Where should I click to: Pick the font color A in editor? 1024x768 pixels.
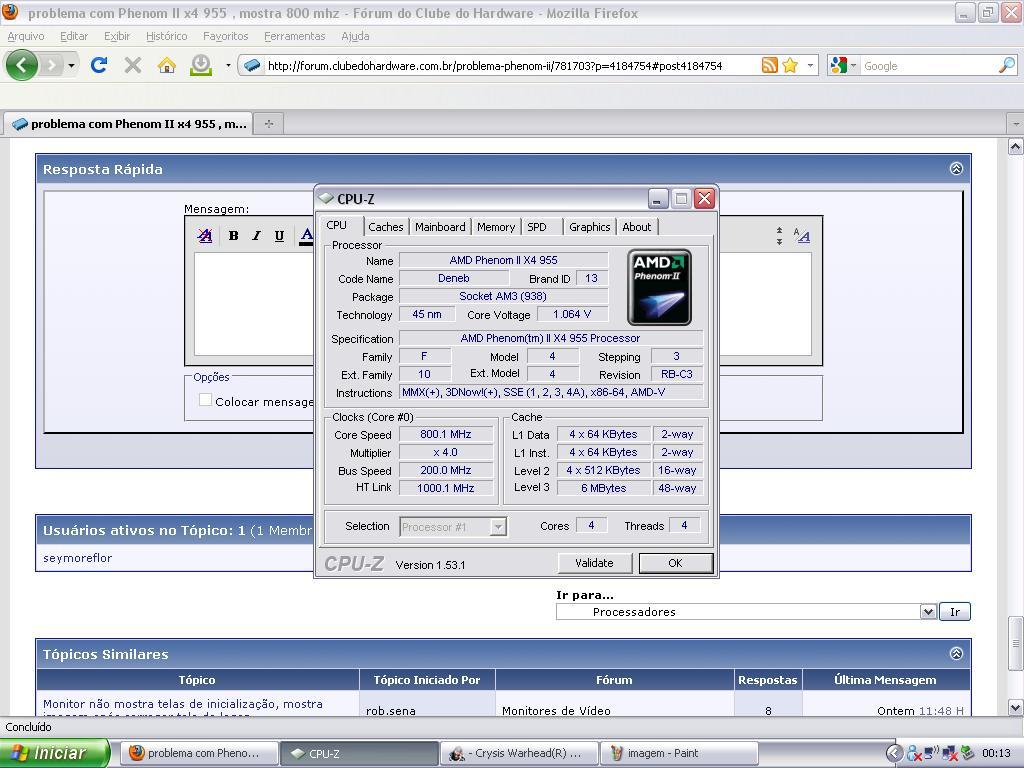[x=306, y=236]
